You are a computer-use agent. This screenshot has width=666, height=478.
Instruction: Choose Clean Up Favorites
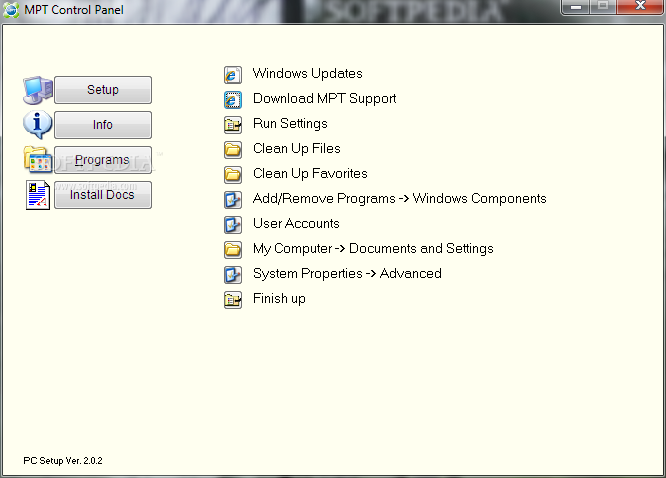tap(310, 174)
